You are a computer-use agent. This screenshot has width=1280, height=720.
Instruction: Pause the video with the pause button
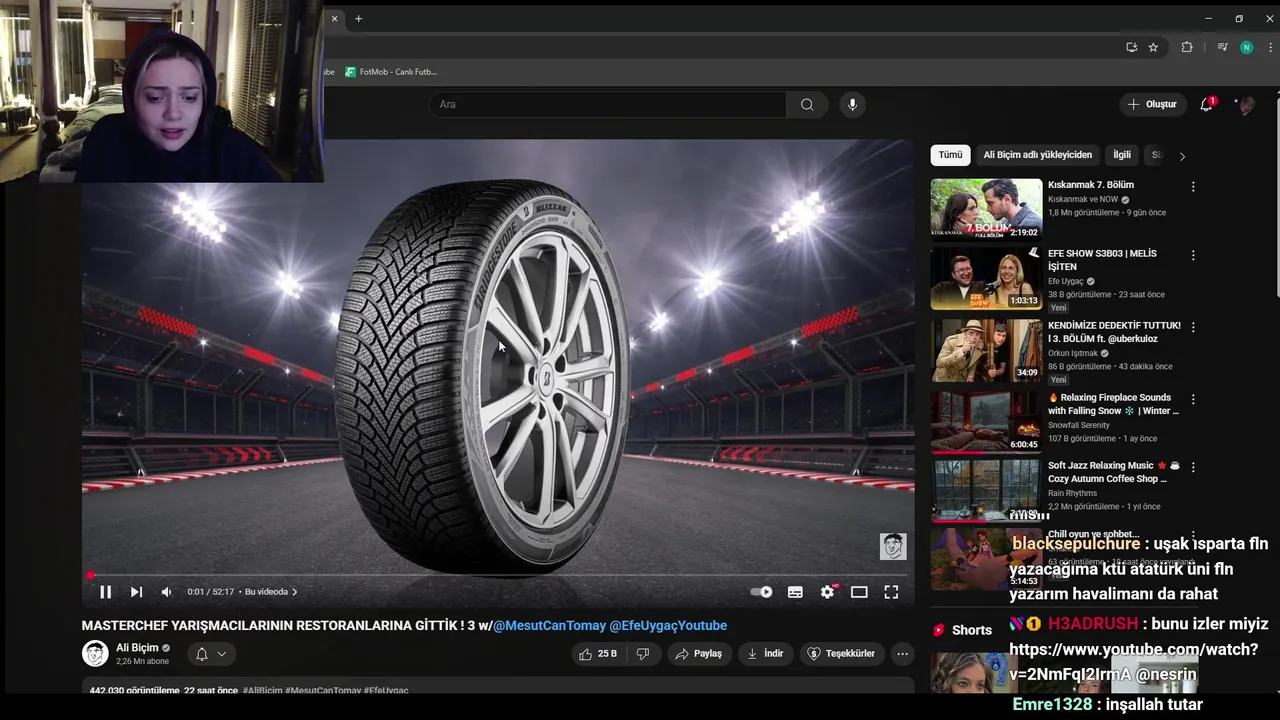[x=105, y=592]
